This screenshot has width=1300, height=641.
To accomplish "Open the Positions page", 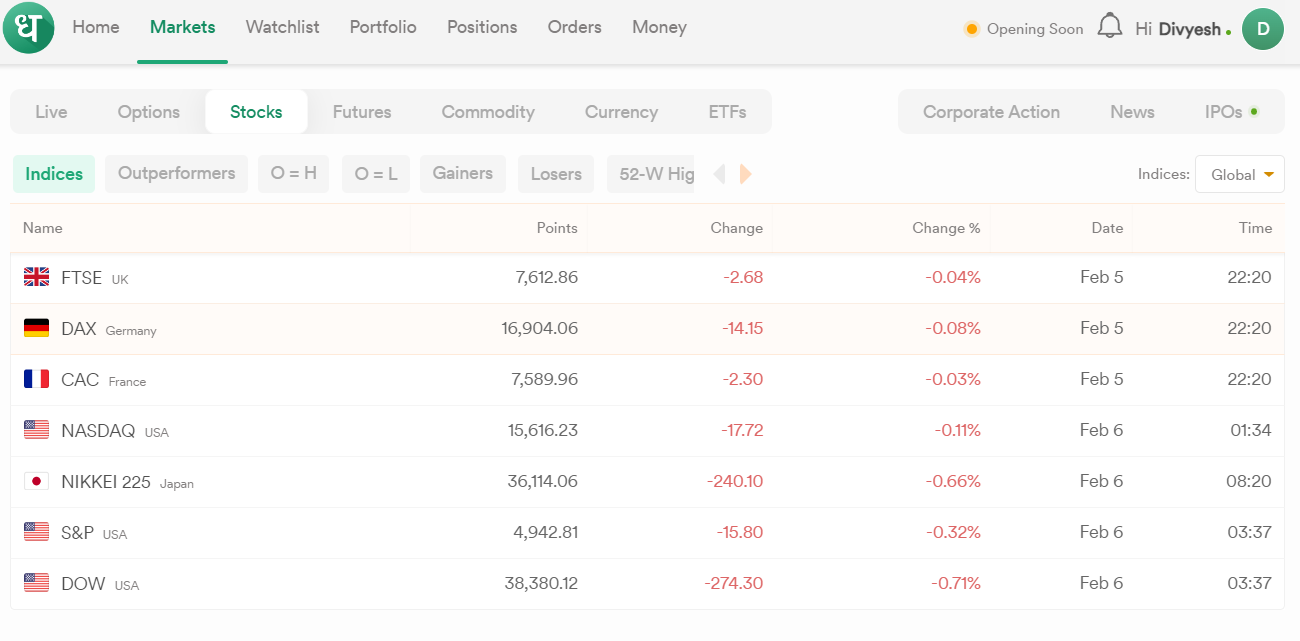I will coord(482,27).
